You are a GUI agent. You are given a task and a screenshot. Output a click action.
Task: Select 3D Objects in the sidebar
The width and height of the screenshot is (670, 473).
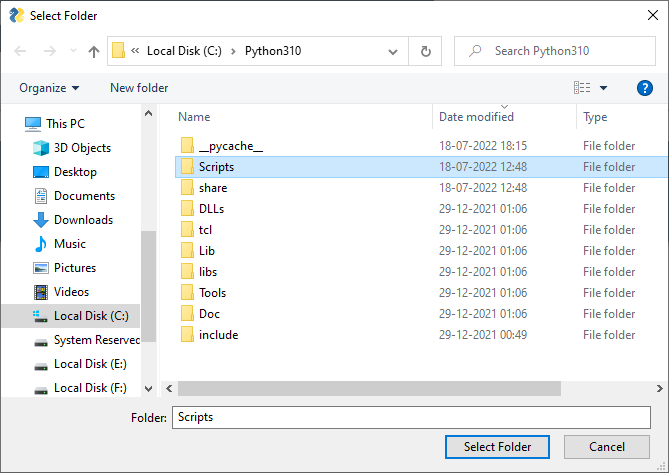coord(82,148)
